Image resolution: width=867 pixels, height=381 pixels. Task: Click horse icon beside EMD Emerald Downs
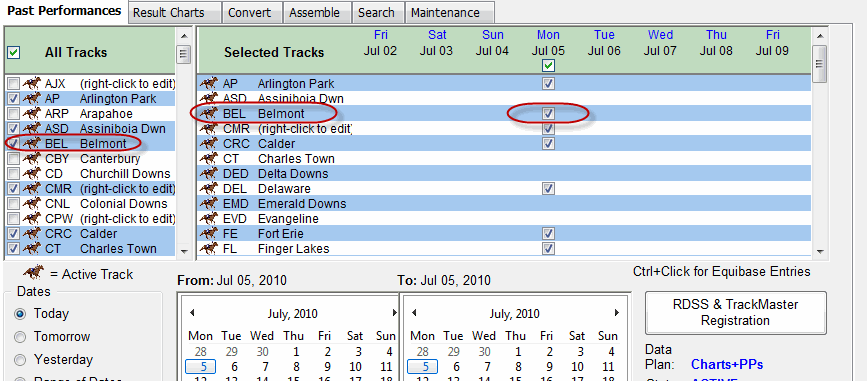point(208,203)
